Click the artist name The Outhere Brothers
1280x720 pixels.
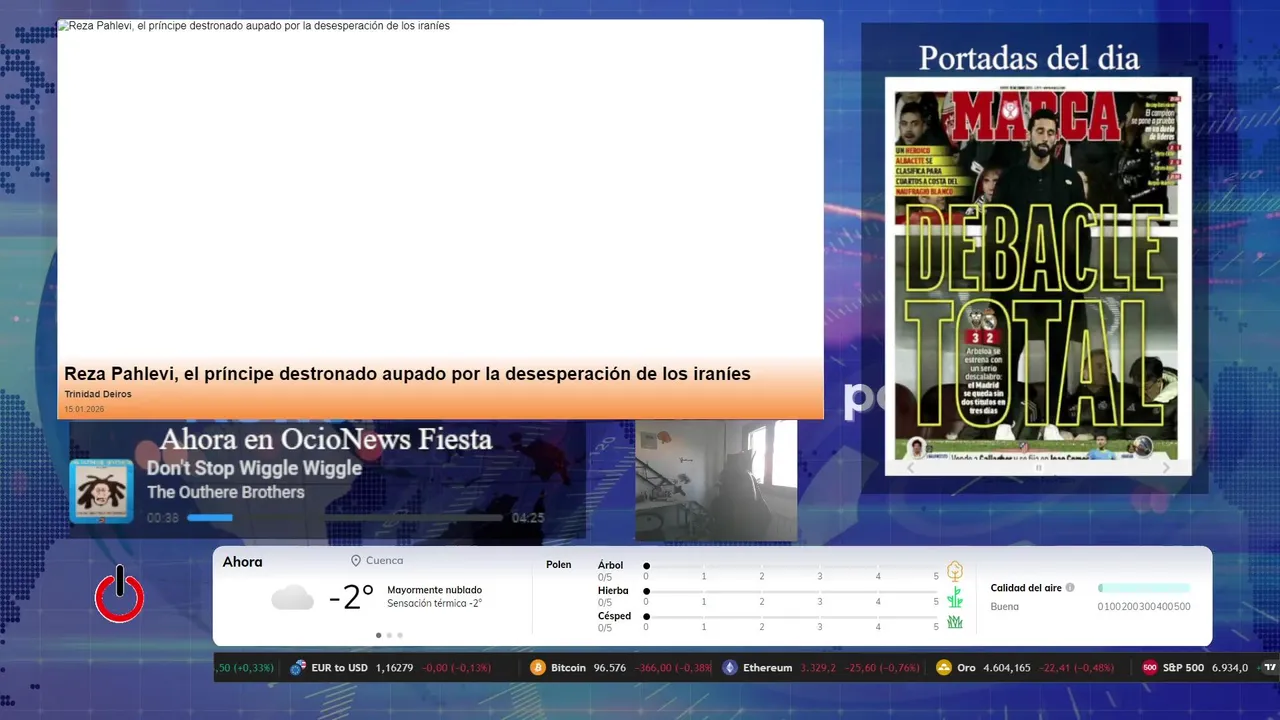[x=226, y=492]
